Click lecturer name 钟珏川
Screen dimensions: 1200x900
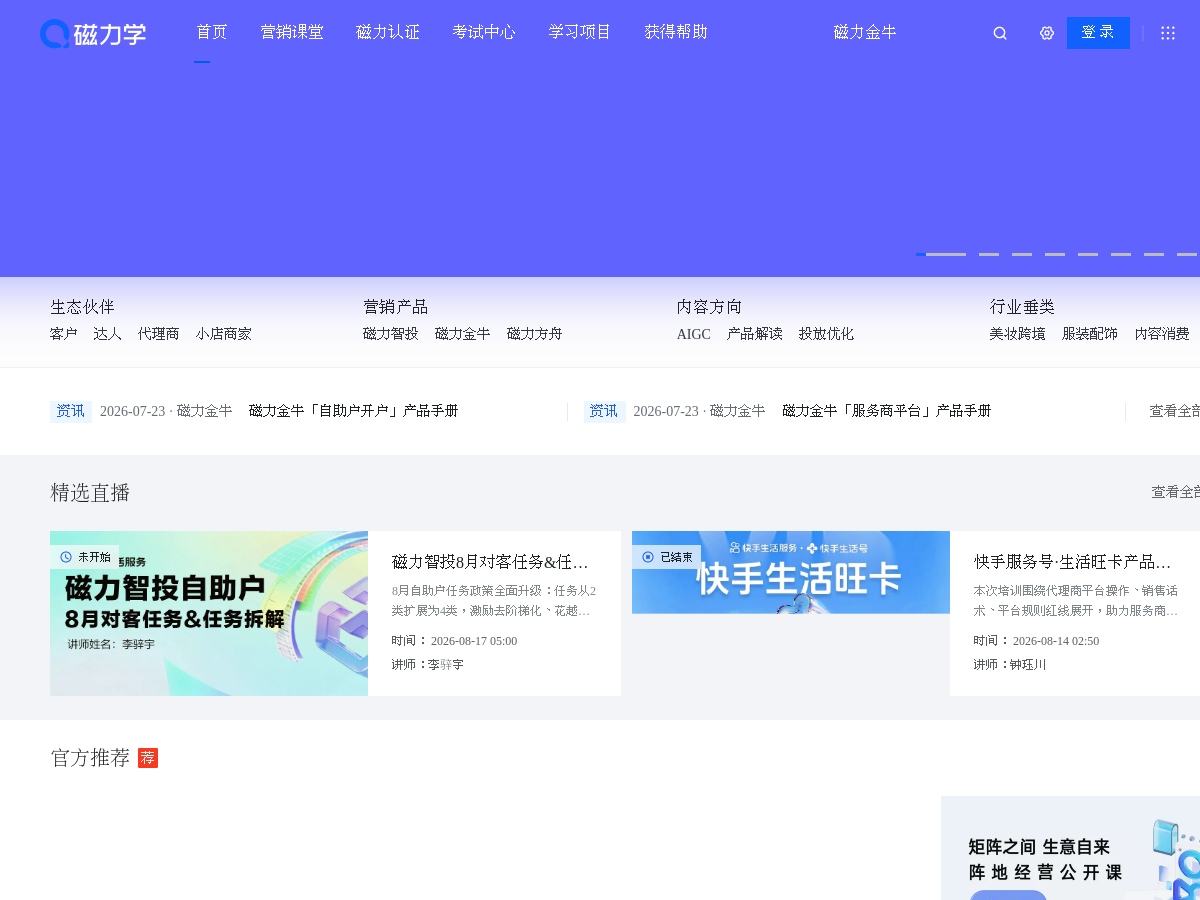point(1028,665)
